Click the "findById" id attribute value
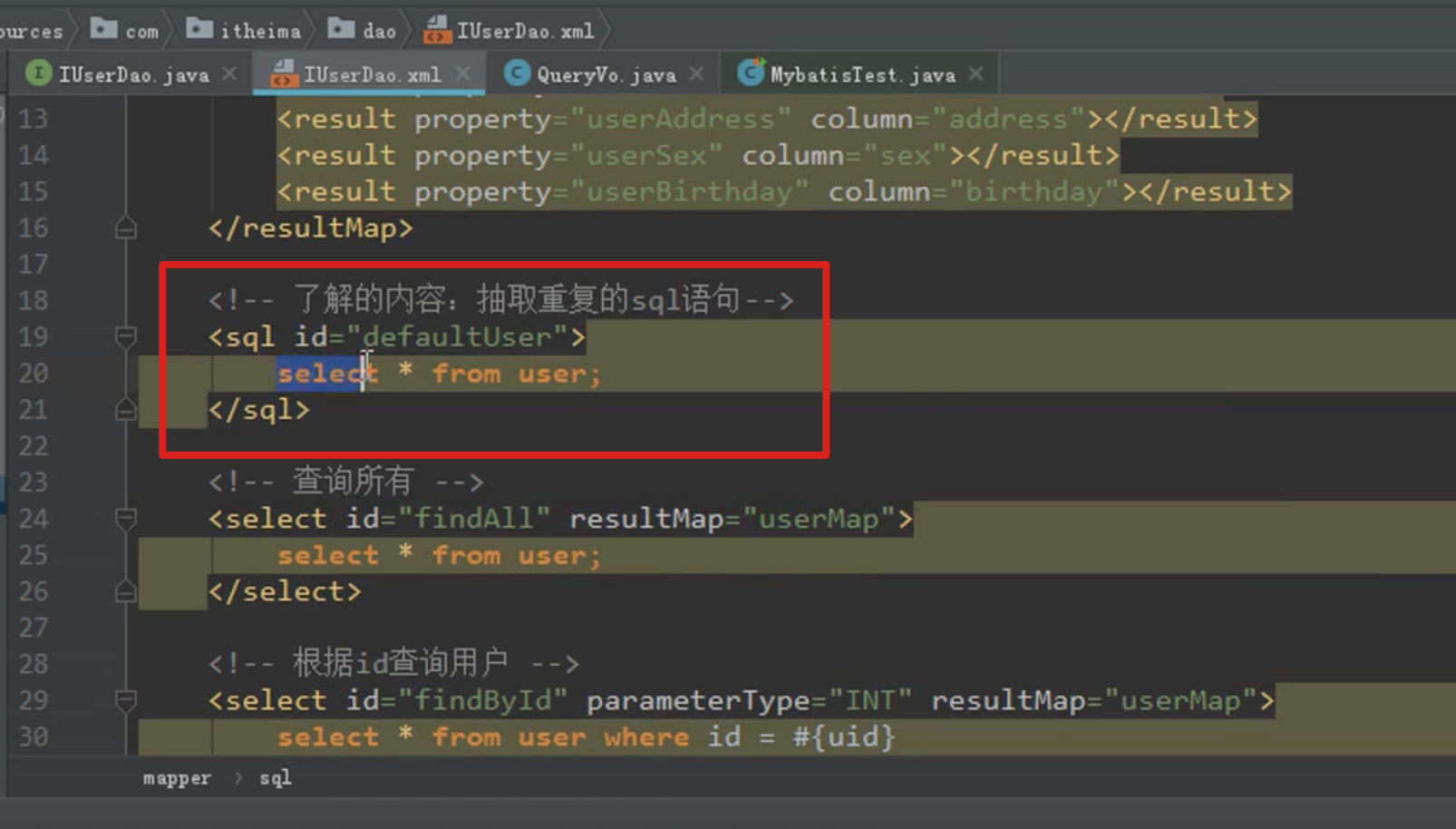The height and width of the screenshot is (829, 1456). click(x=482, y=699)
